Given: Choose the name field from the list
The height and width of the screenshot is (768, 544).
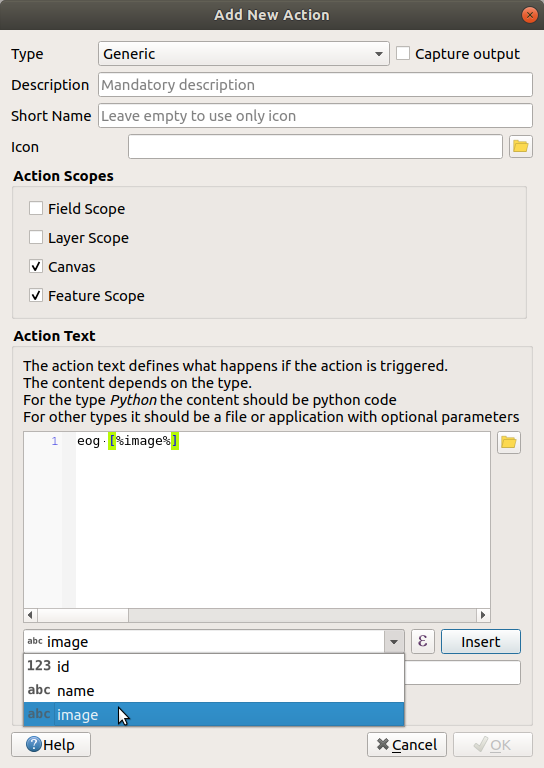Looking at the screenshot, I should (x=214, y=690).
